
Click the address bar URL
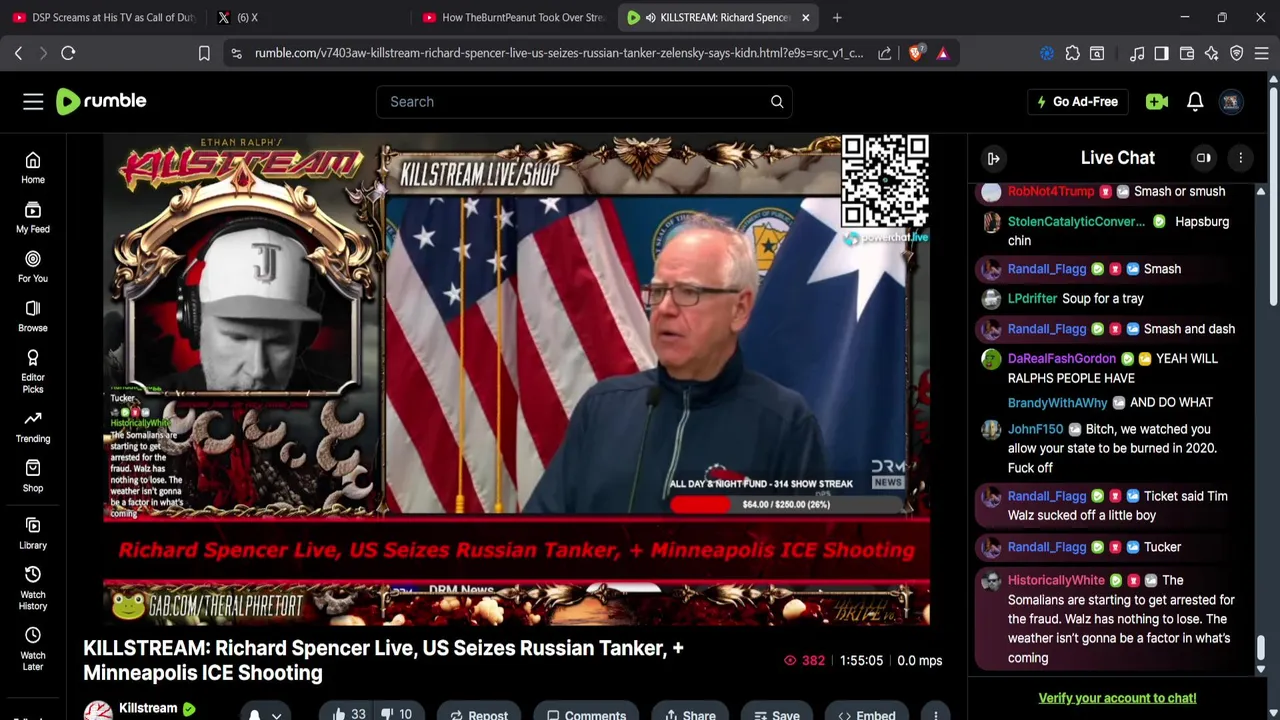point(558,53)
